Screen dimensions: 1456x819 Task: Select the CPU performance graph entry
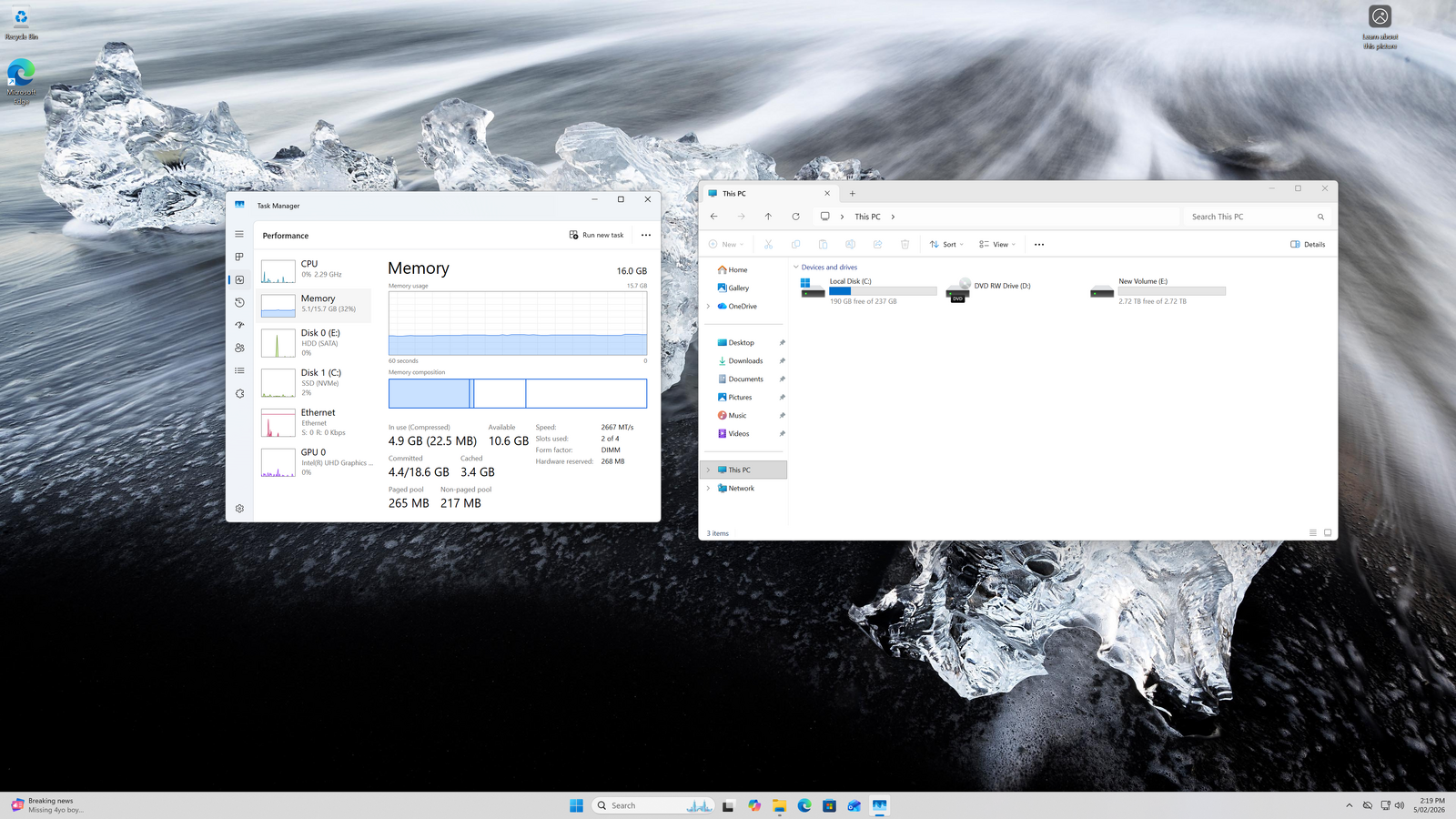[x=315, y=269]
